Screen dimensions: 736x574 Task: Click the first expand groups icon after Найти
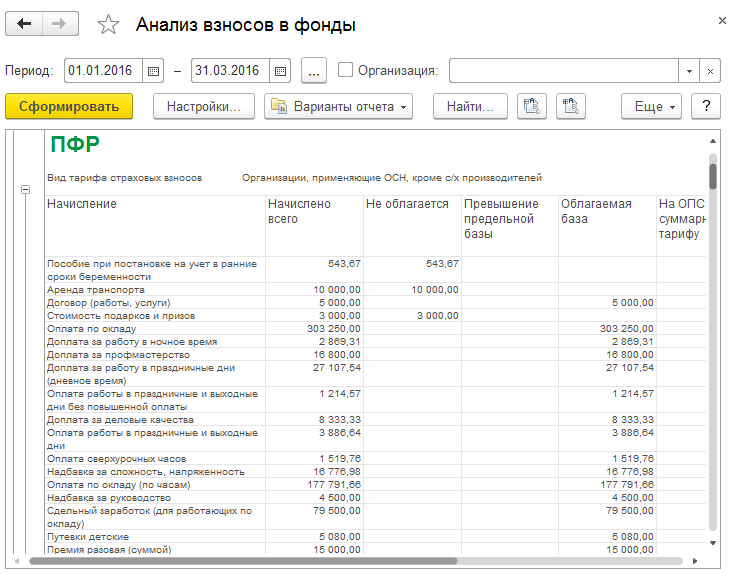click(x=532, y=106)
